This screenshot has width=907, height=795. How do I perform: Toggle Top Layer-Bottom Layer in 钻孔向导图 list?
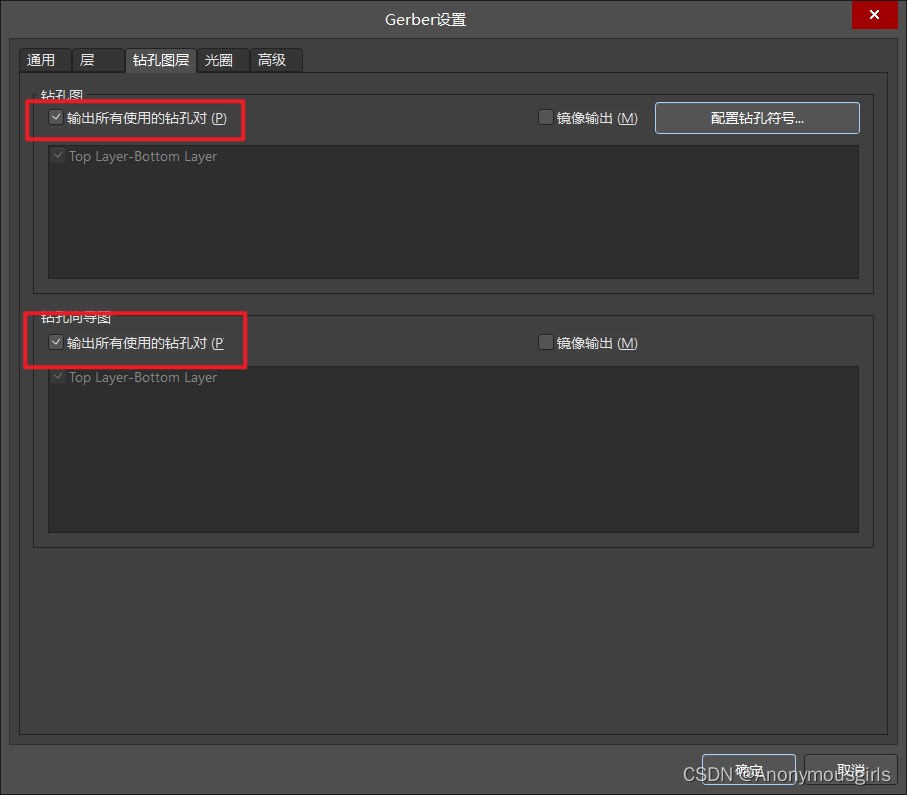[x=59, y=378]
